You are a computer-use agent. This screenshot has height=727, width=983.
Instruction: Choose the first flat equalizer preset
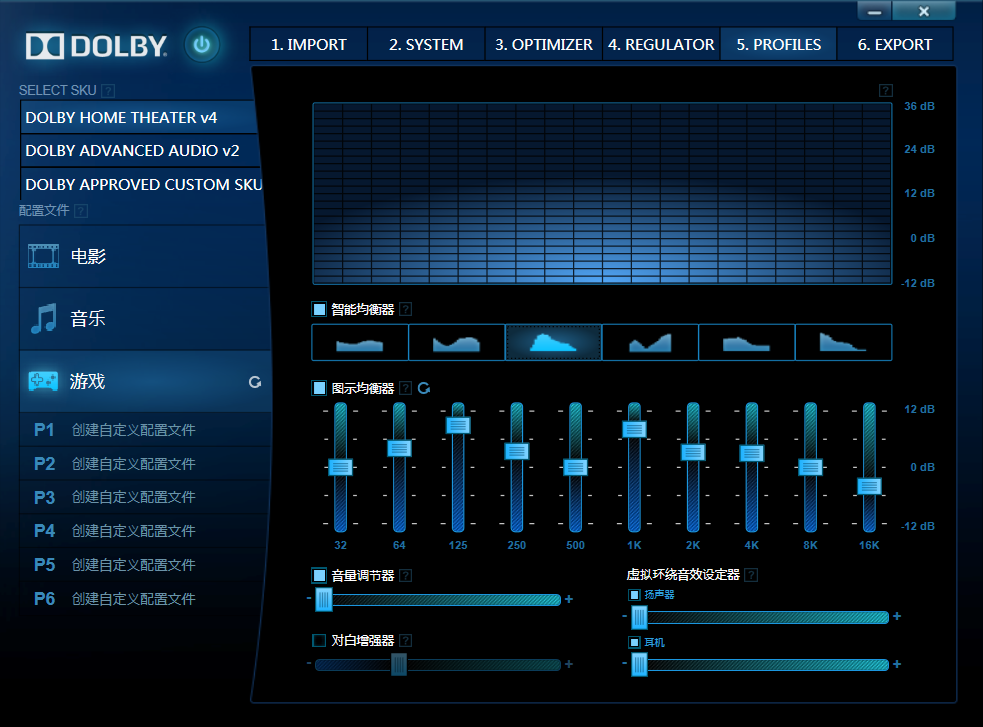click(360, 342)
